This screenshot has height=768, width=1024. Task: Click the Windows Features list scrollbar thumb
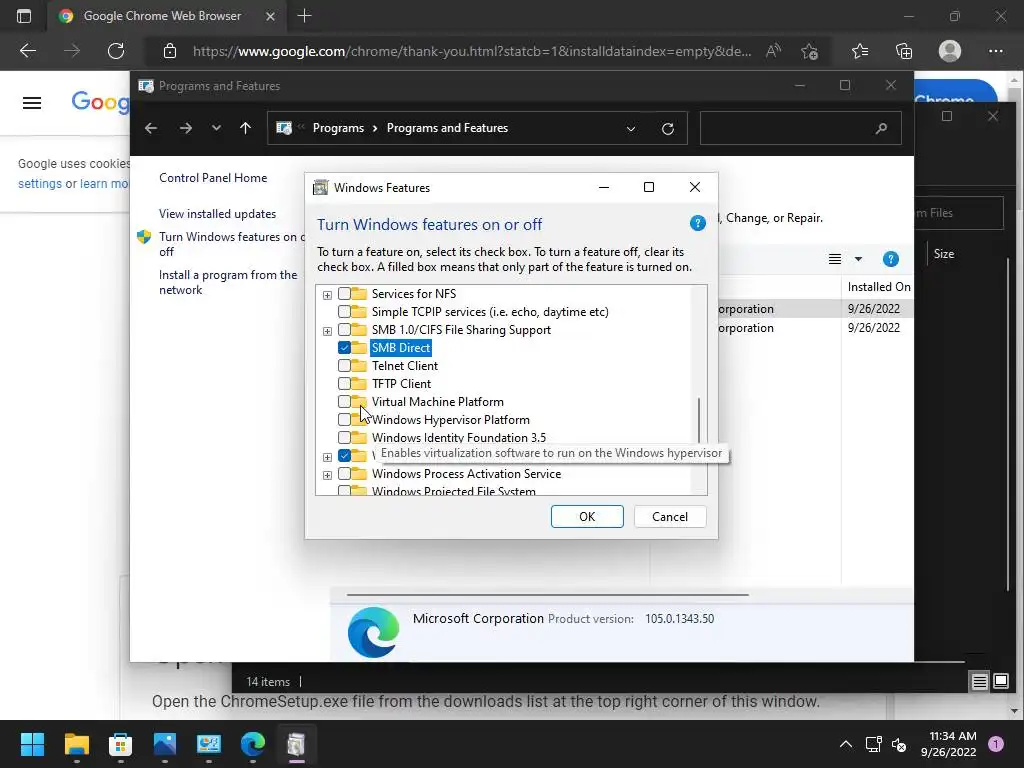coord(699,421)
